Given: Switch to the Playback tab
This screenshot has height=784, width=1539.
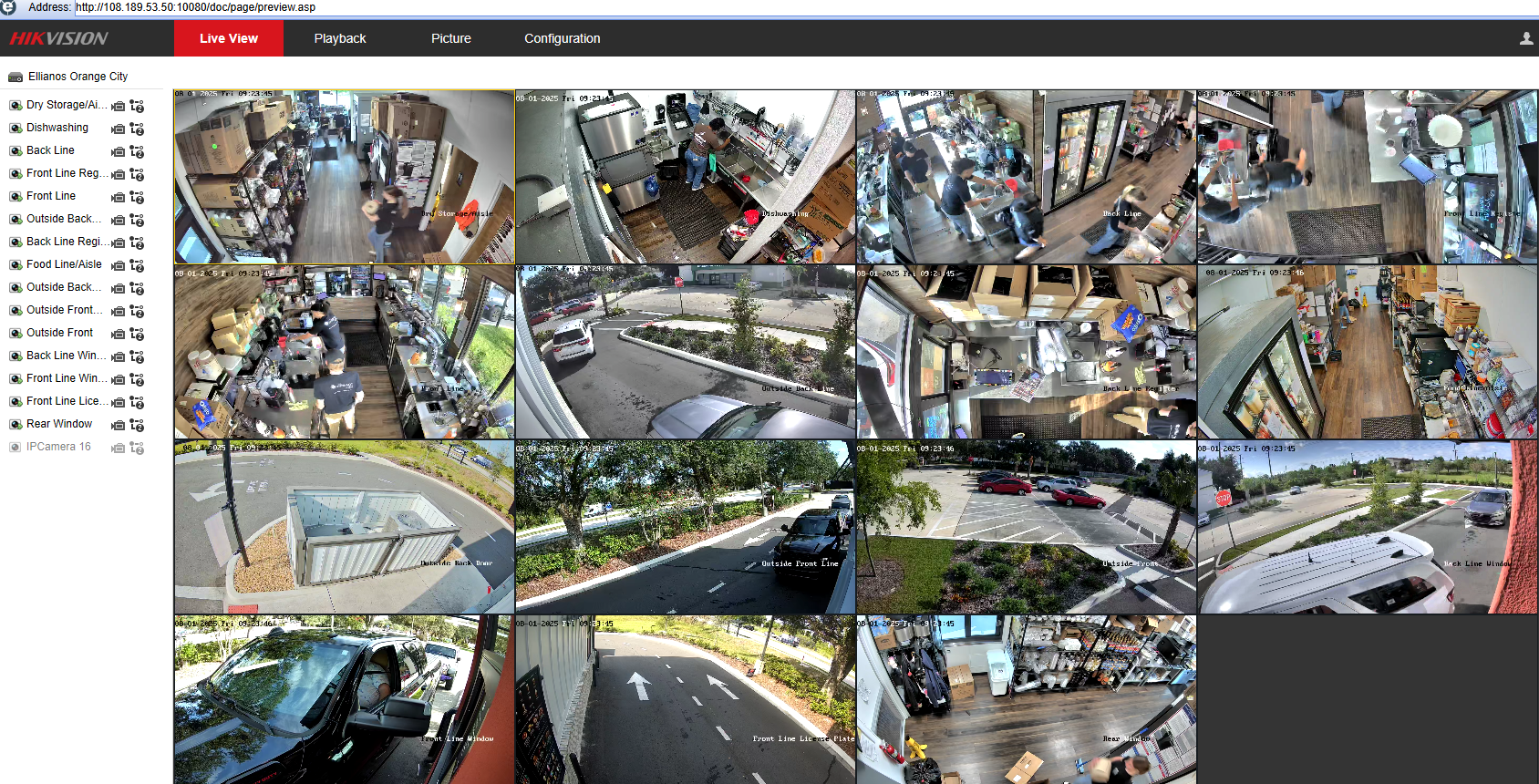Looking at the screenshot, I should coord(339,38).
